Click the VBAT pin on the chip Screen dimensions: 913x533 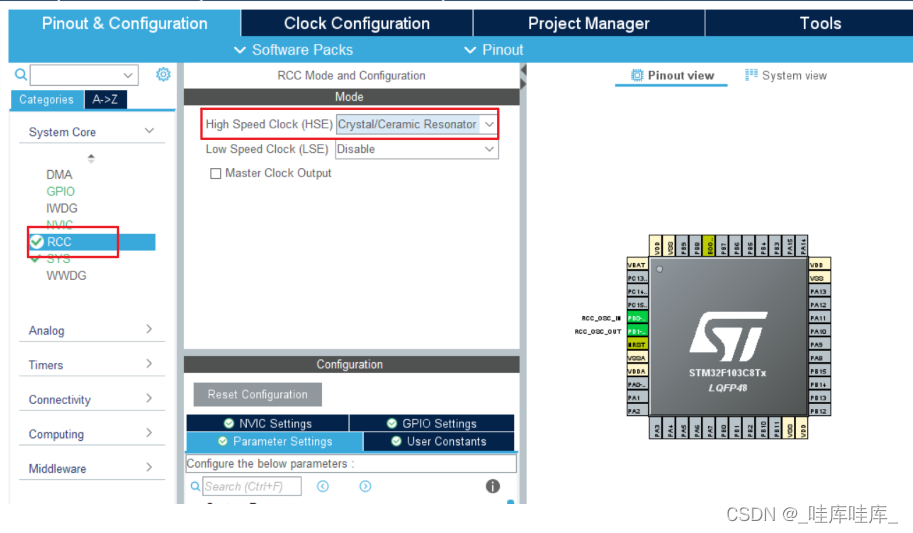pyautogui.click(x=637, y=264)
